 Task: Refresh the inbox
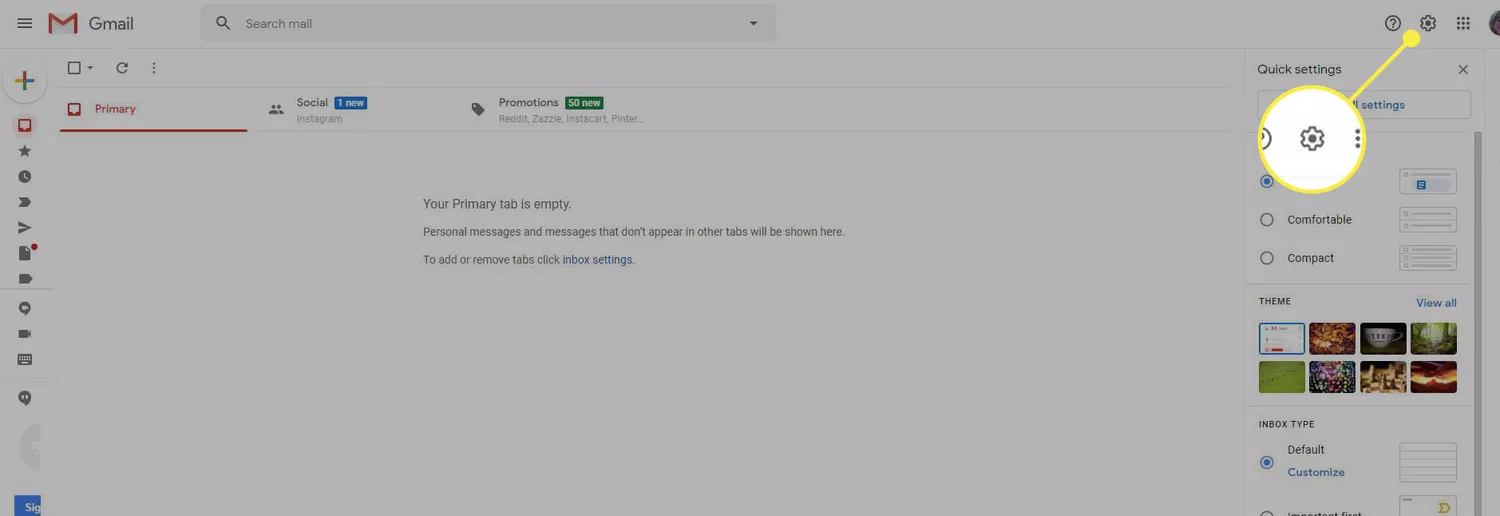click(x=122, y=68)
